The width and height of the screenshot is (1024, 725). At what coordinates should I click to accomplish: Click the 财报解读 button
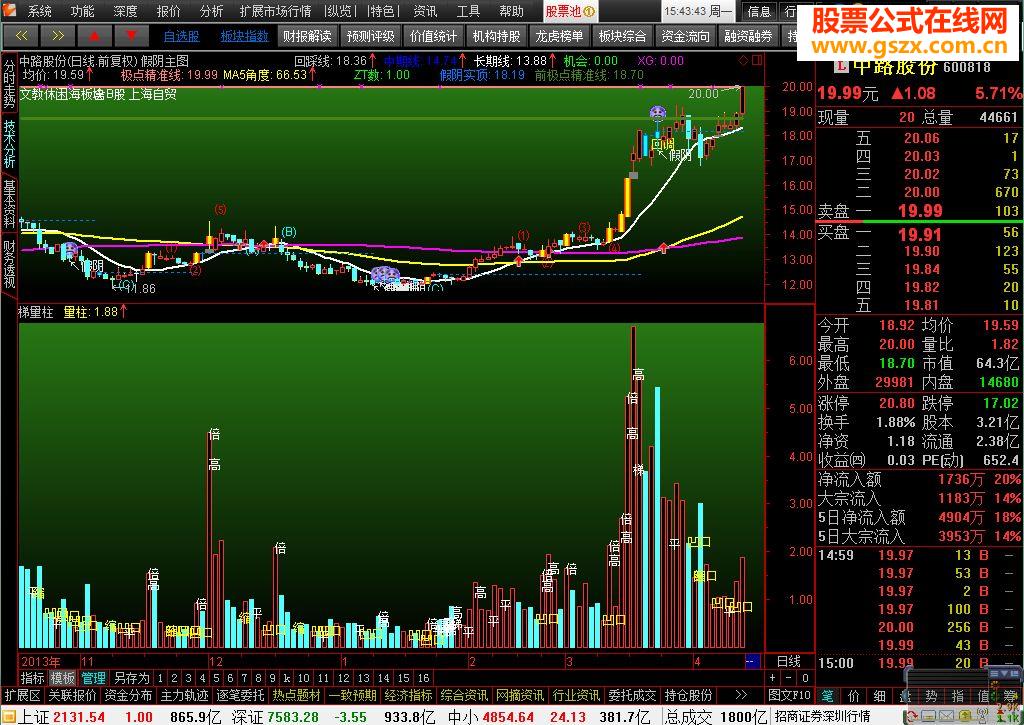pyautogui.click(x=307, y=37)
